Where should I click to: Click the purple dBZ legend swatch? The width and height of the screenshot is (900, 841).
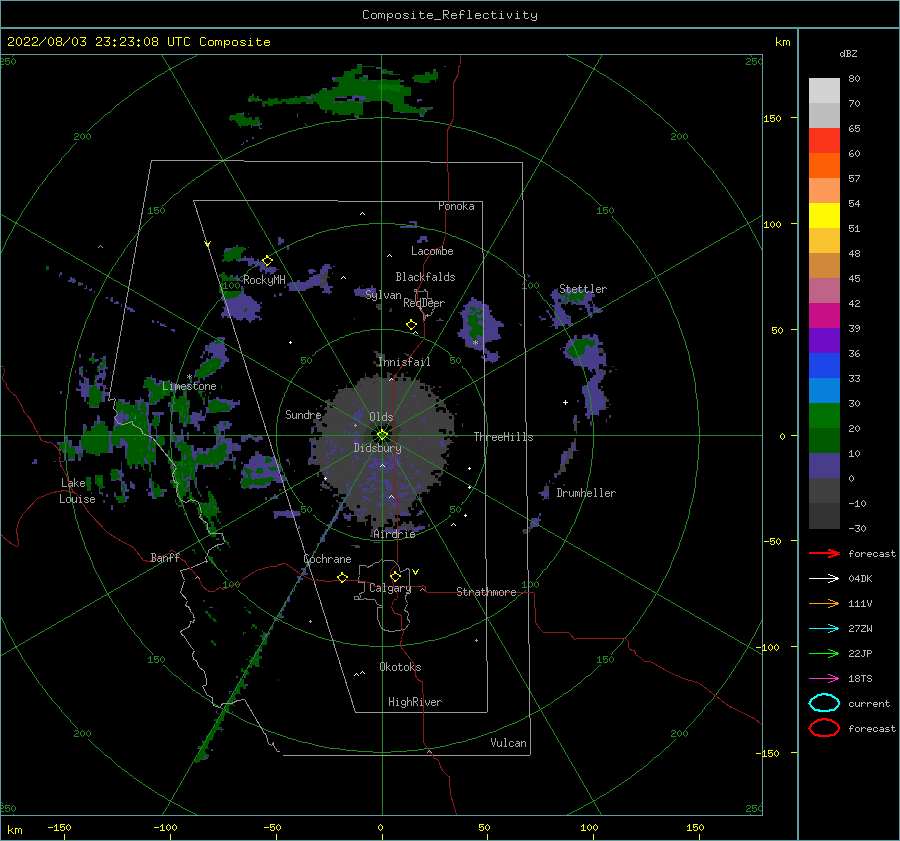[824, 340]
